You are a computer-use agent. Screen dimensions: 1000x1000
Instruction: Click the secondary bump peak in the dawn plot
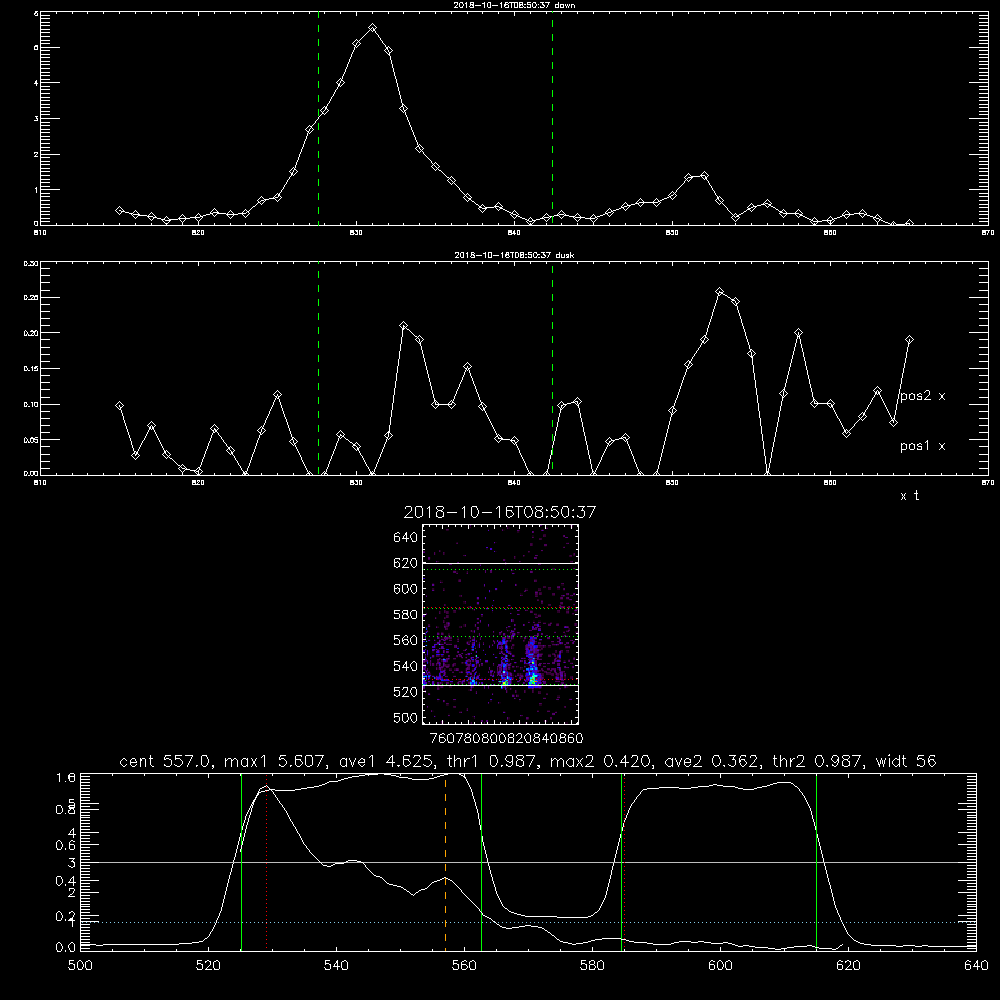[x=704, y=175]
